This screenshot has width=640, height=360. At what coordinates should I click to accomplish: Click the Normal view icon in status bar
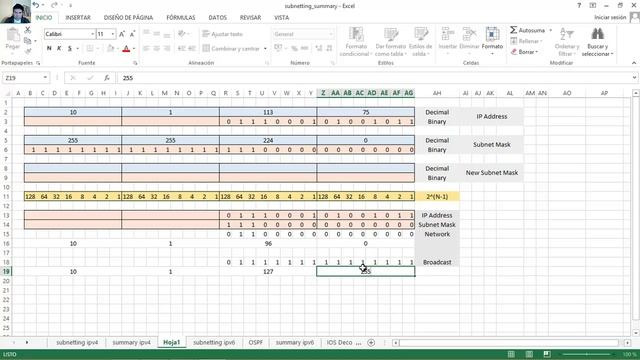pyautogui.click(x=511, y=354)
